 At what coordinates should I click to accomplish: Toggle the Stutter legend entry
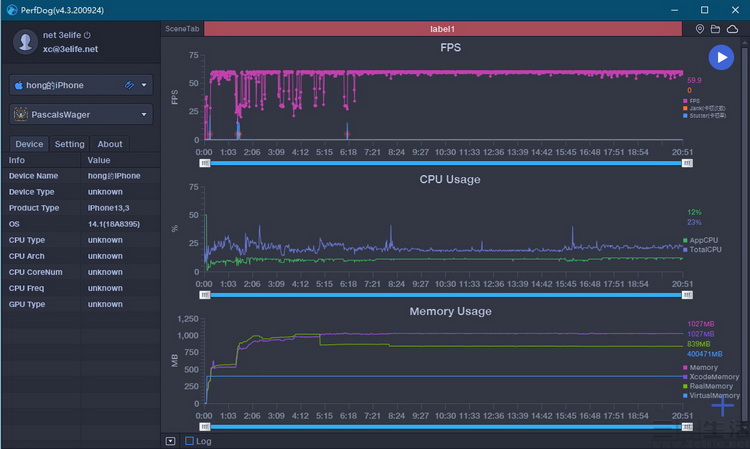704,115
